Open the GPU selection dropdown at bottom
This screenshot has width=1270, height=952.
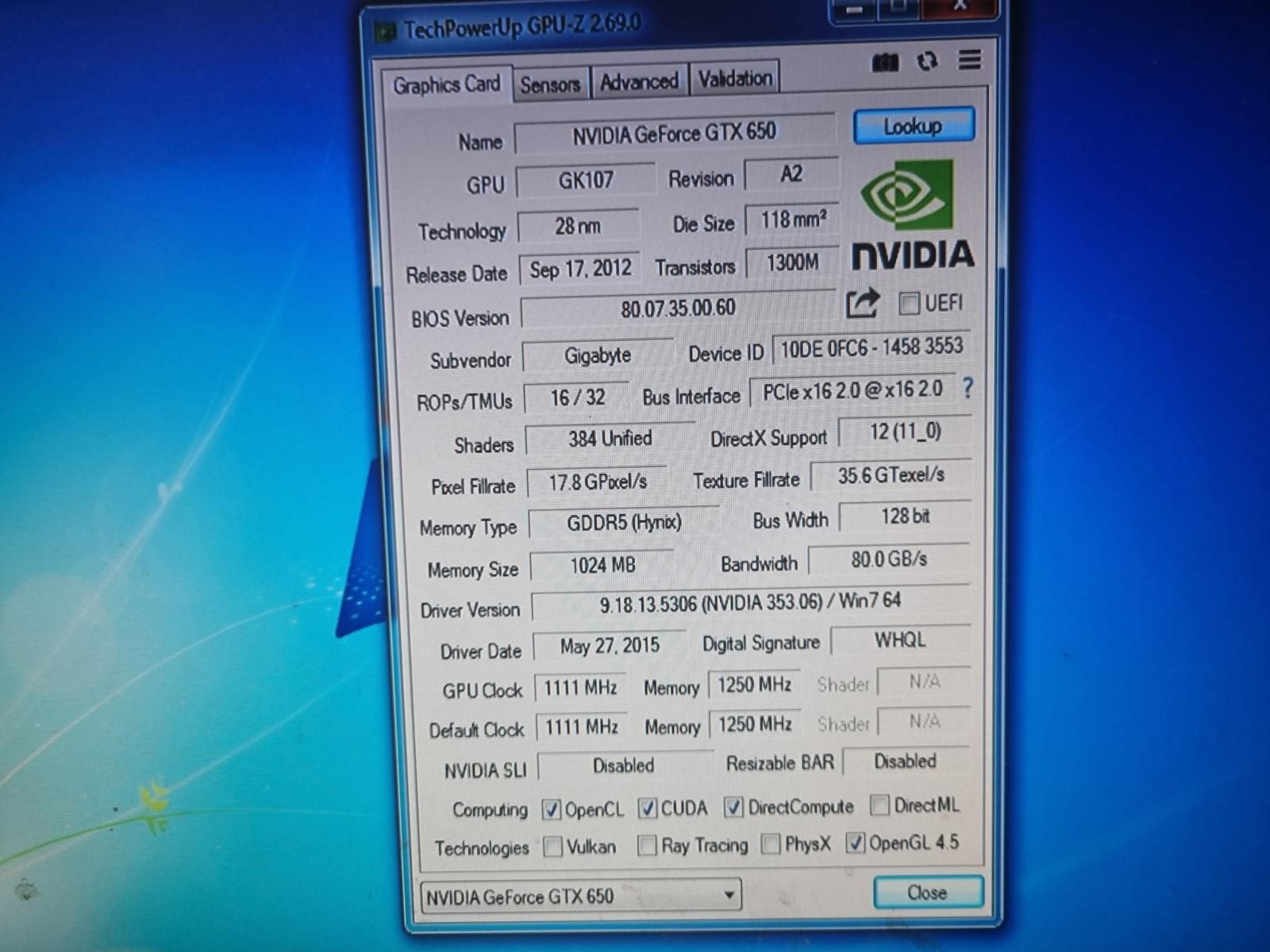point(581,896)
